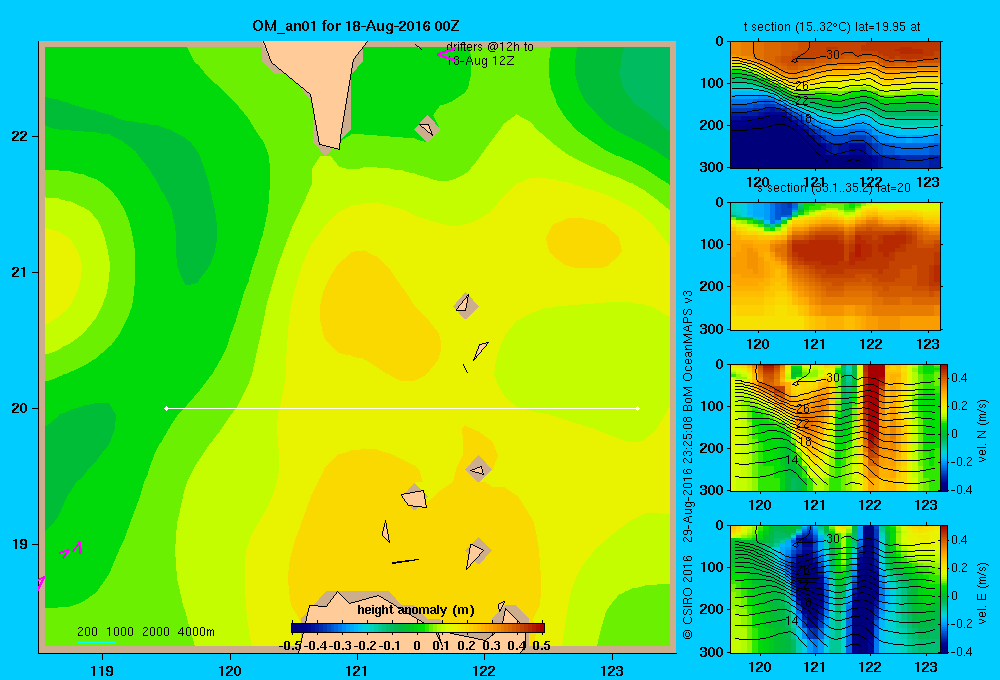The image size is (1000, 680).
Task: Click longitude label '119' on the map axis
Action: pyautogui.click(x=102, y=670)
